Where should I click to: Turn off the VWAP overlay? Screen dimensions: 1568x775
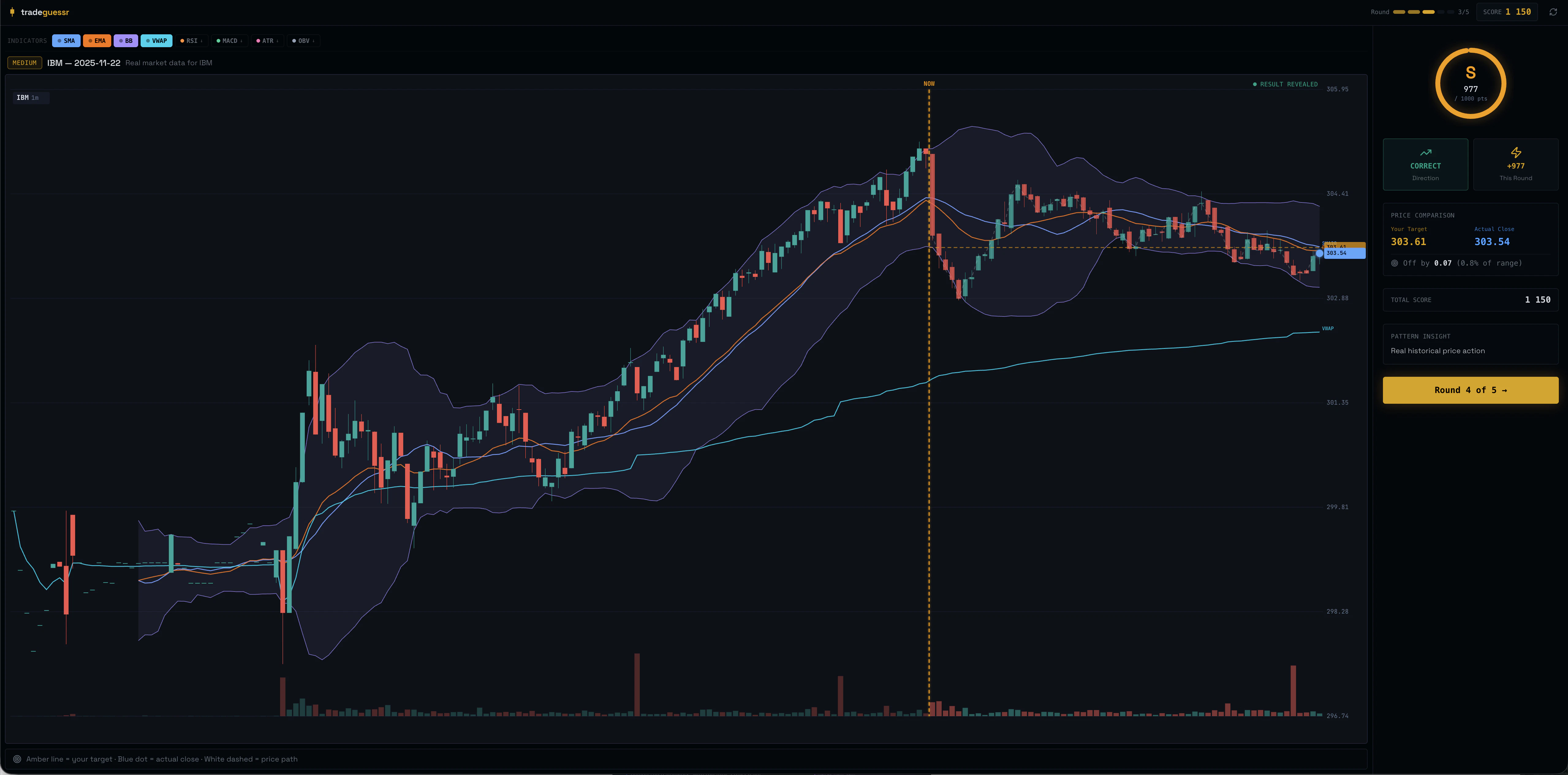click(x=157, y=41)
